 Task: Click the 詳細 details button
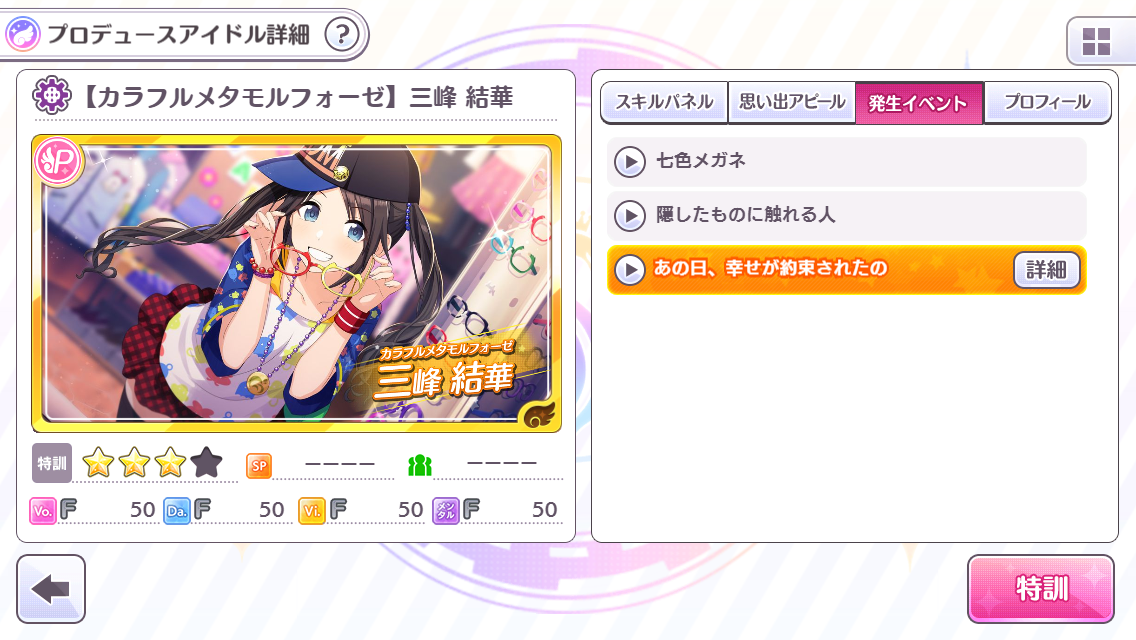pos(1046,270)
